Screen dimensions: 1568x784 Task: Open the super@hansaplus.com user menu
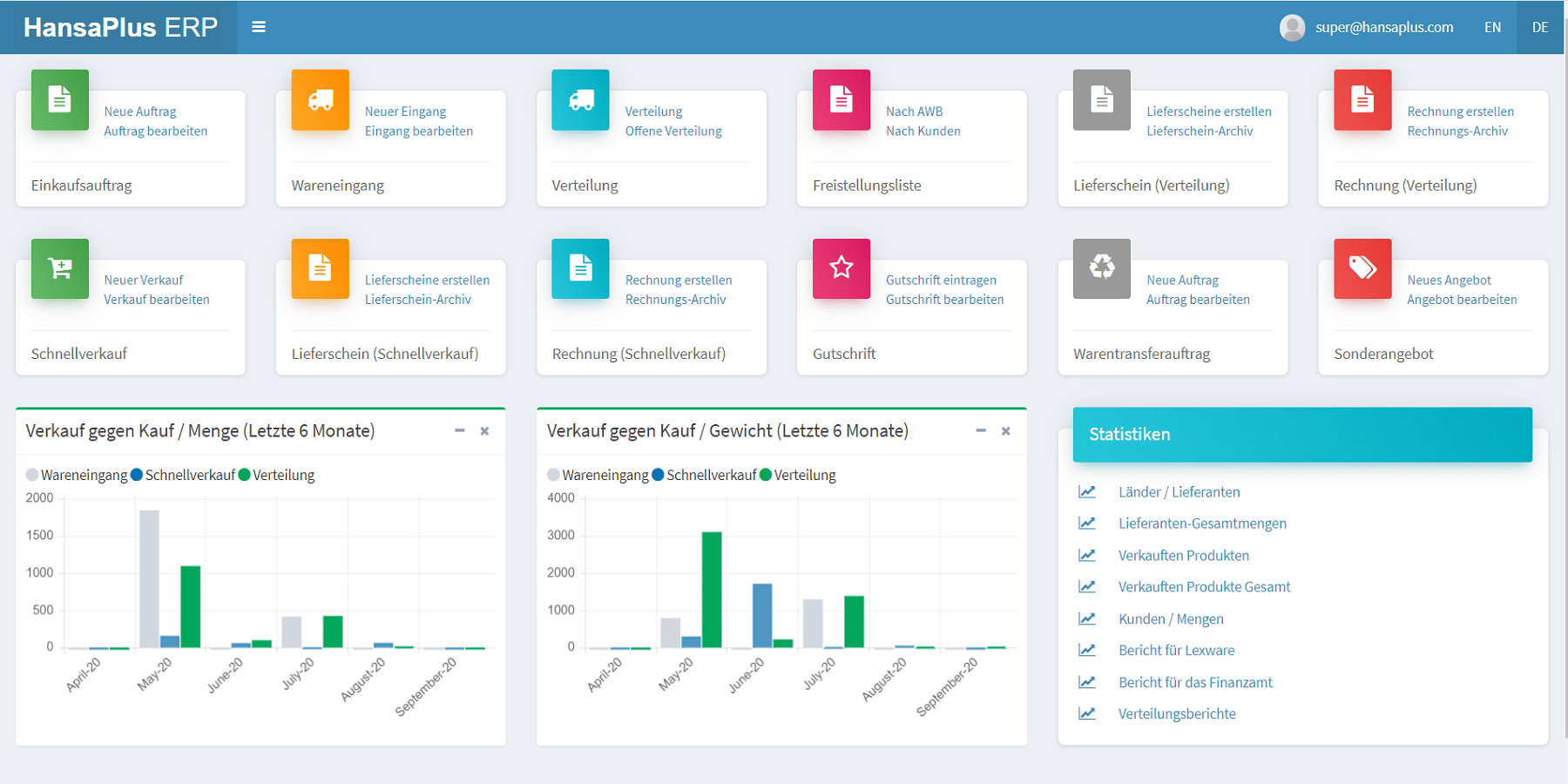click(1367, 27)
